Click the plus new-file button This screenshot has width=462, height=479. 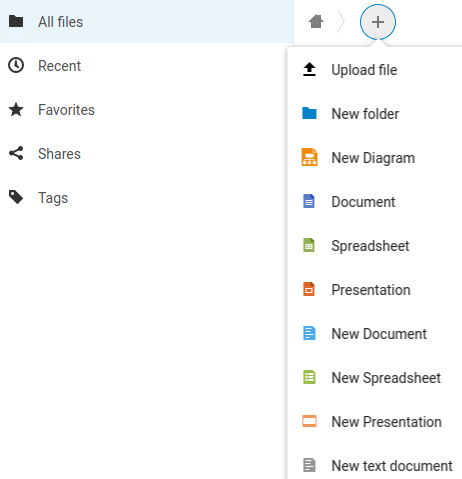(378, 22)
